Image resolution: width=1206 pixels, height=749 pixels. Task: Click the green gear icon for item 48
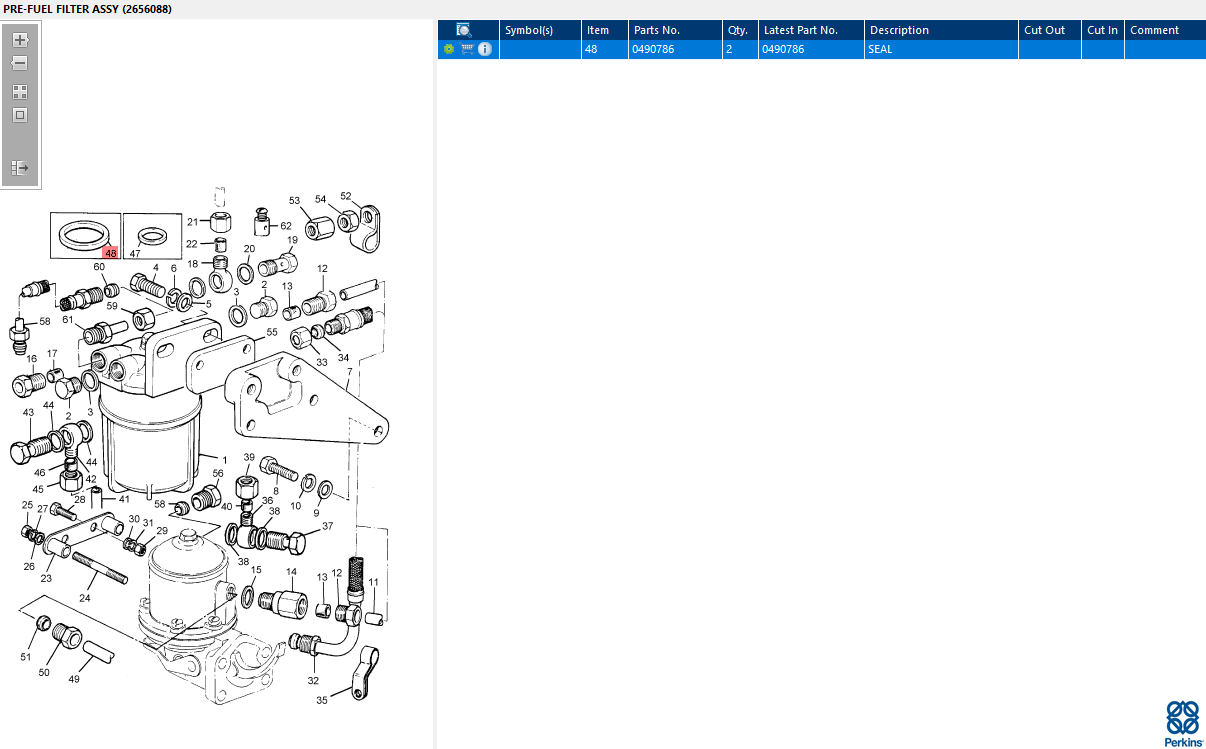pyautogui.click(x=449, y=49)
